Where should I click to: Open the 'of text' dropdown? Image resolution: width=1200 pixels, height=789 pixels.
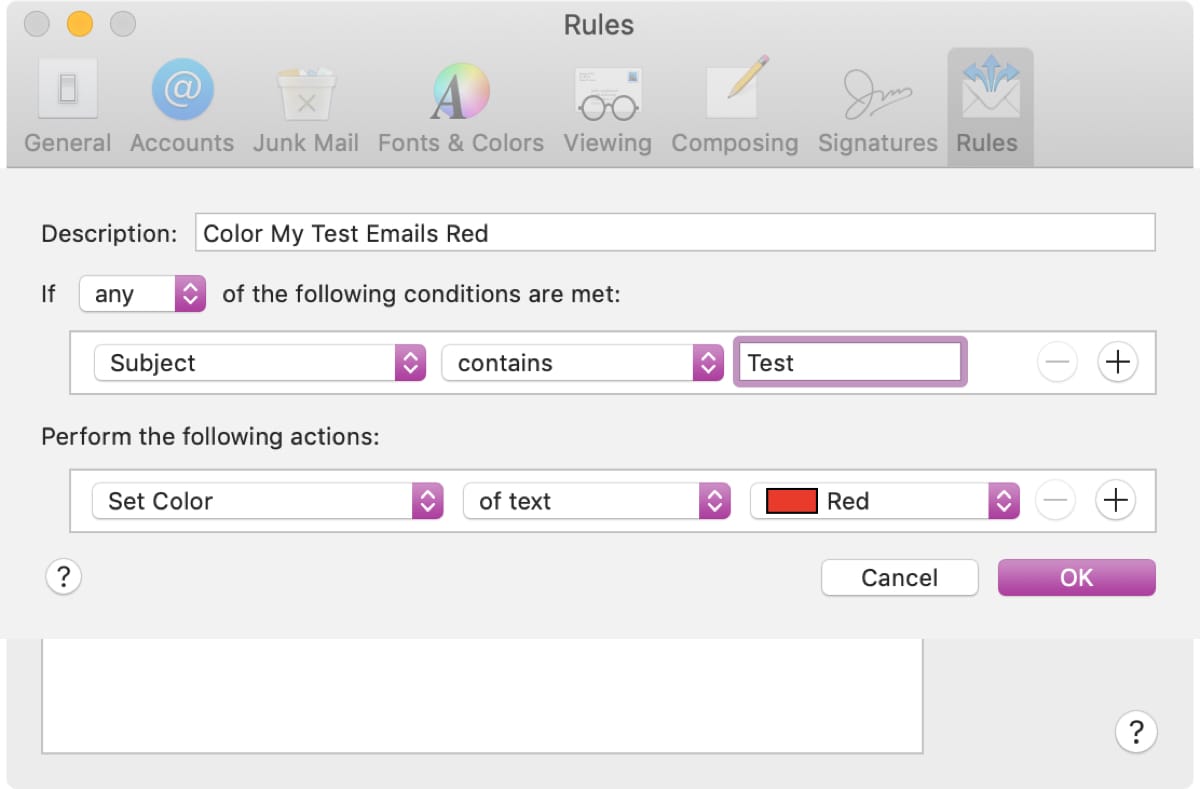tap(597, 500)
